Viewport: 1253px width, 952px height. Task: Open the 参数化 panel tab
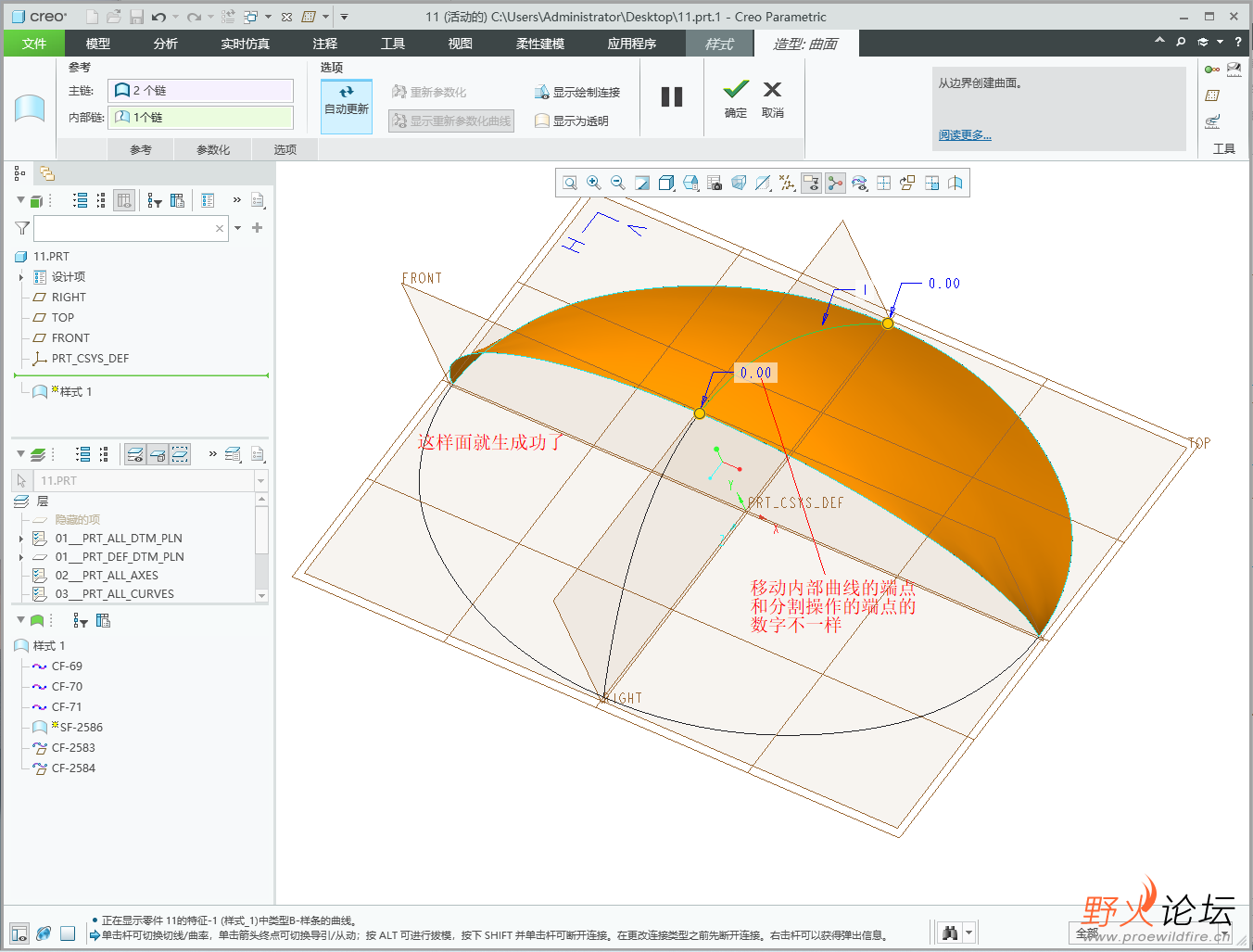(x=213, y=149)
